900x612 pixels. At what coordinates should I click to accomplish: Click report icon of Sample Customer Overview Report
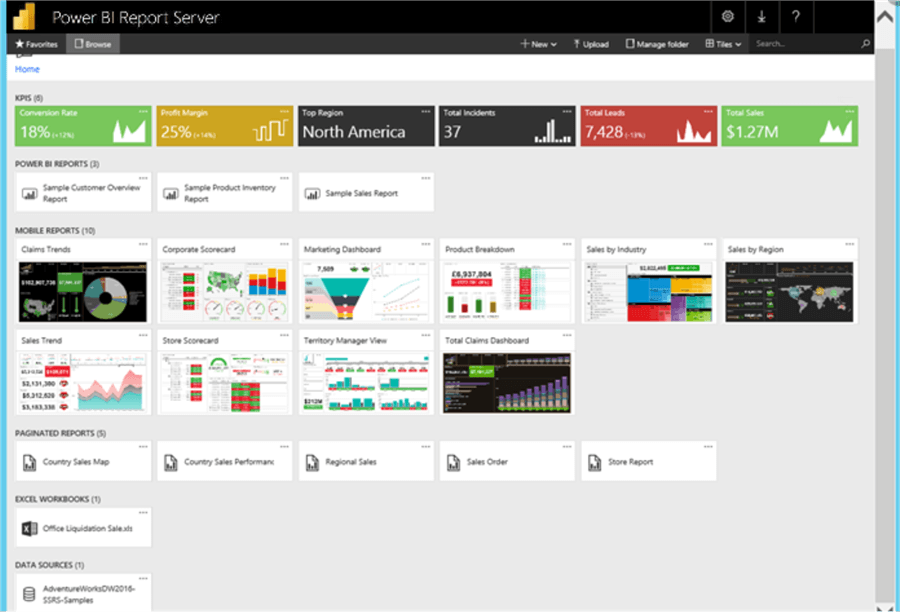[x=30, y=193]
